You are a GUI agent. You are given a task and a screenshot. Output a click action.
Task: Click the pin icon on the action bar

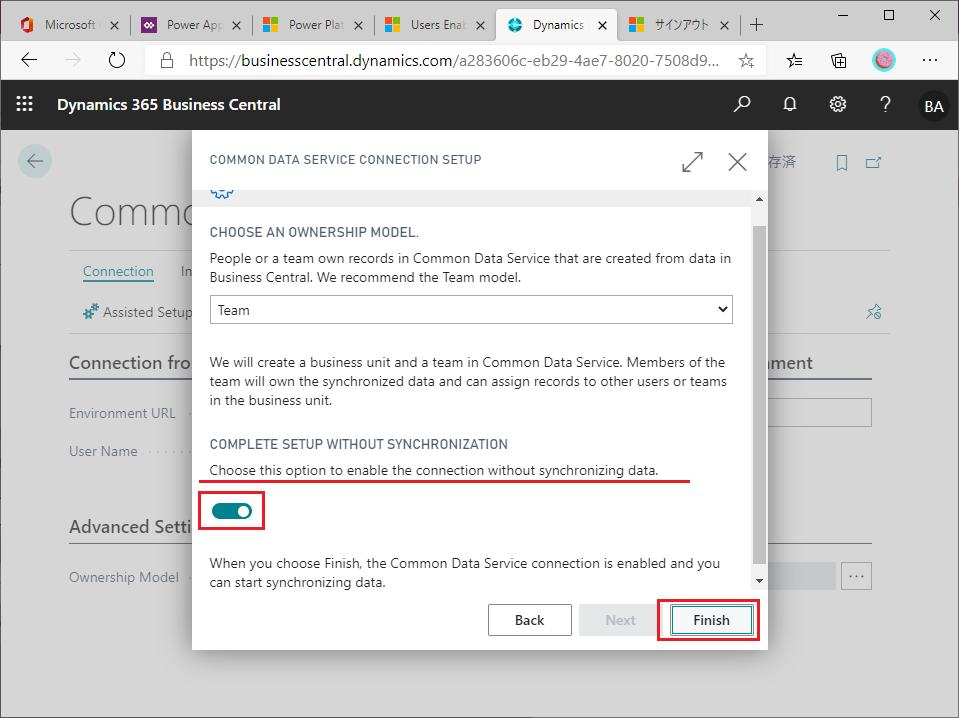(x=873, y=312)
